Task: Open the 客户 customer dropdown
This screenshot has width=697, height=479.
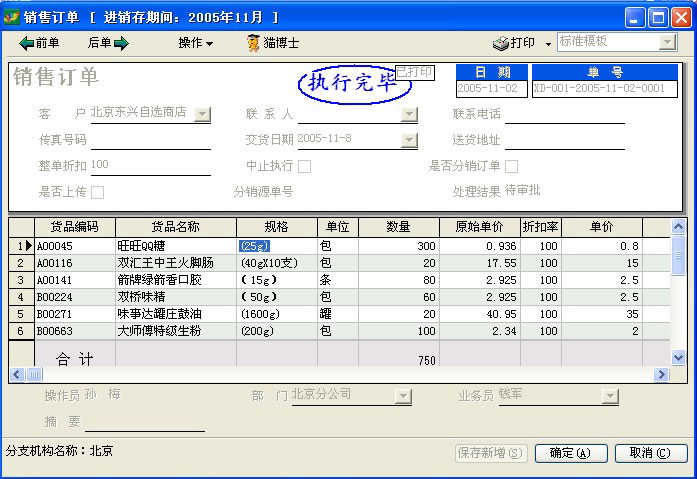Action: (x=202, y=114)
